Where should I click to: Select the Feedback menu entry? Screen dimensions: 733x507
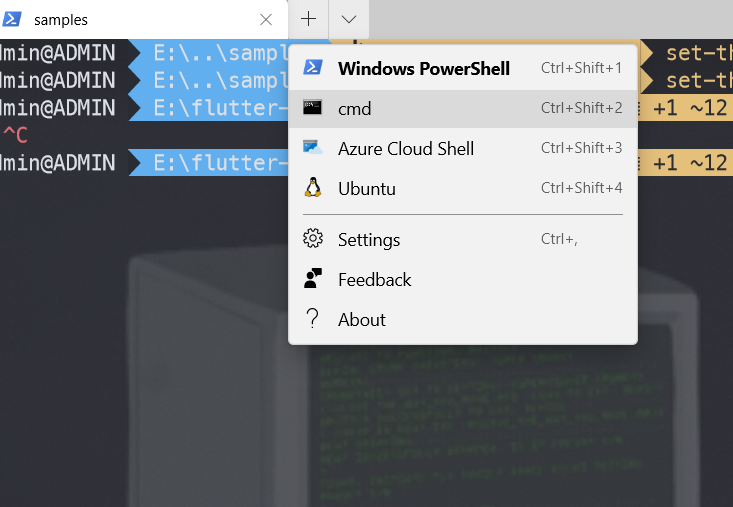coord(375,279)
